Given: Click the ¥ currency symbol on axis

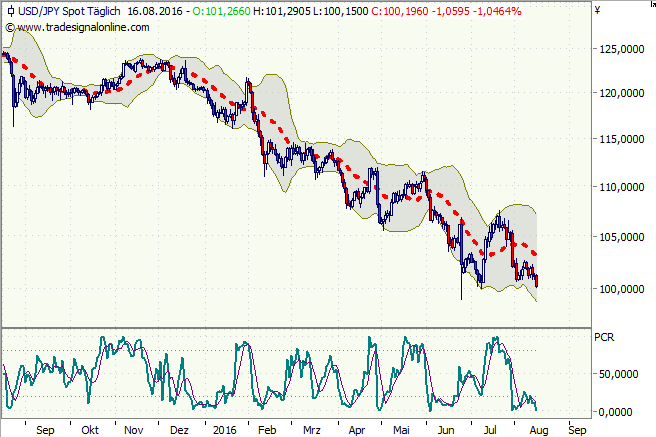Looking at the screenshot, I should click(597, 10).
